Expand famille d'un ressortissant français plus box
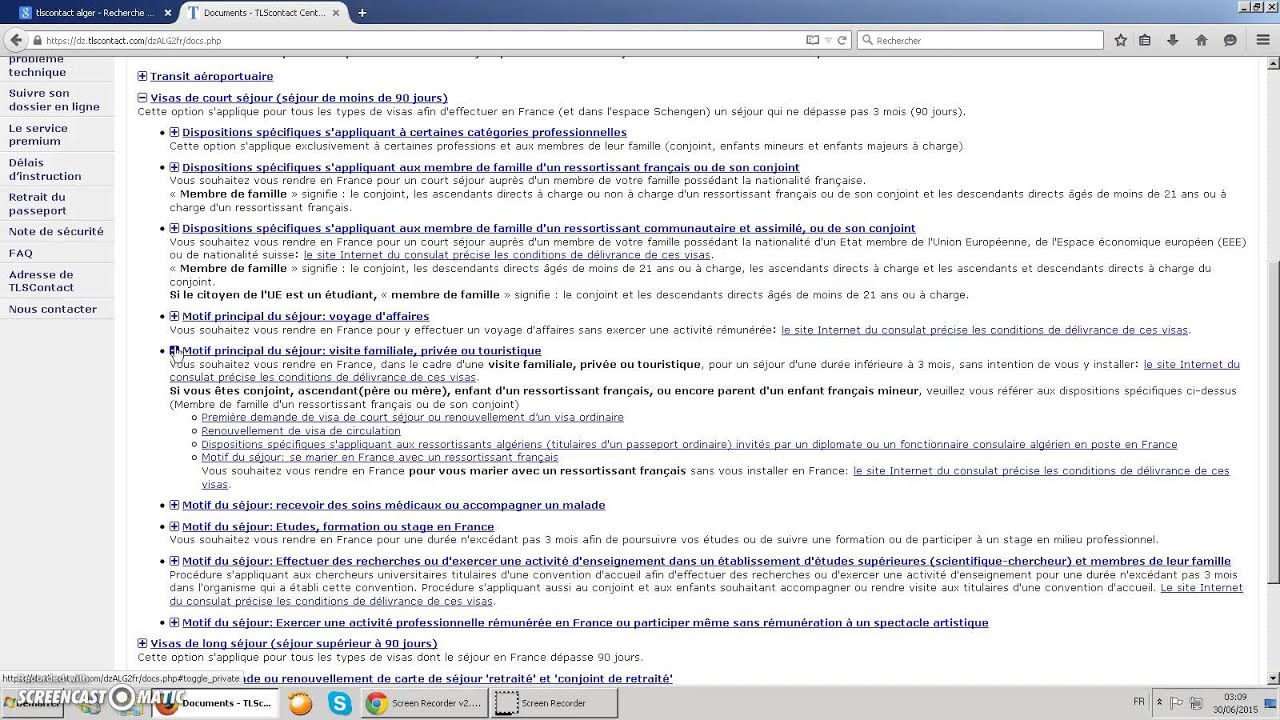The image size is (1280, 720). [174, 167]
